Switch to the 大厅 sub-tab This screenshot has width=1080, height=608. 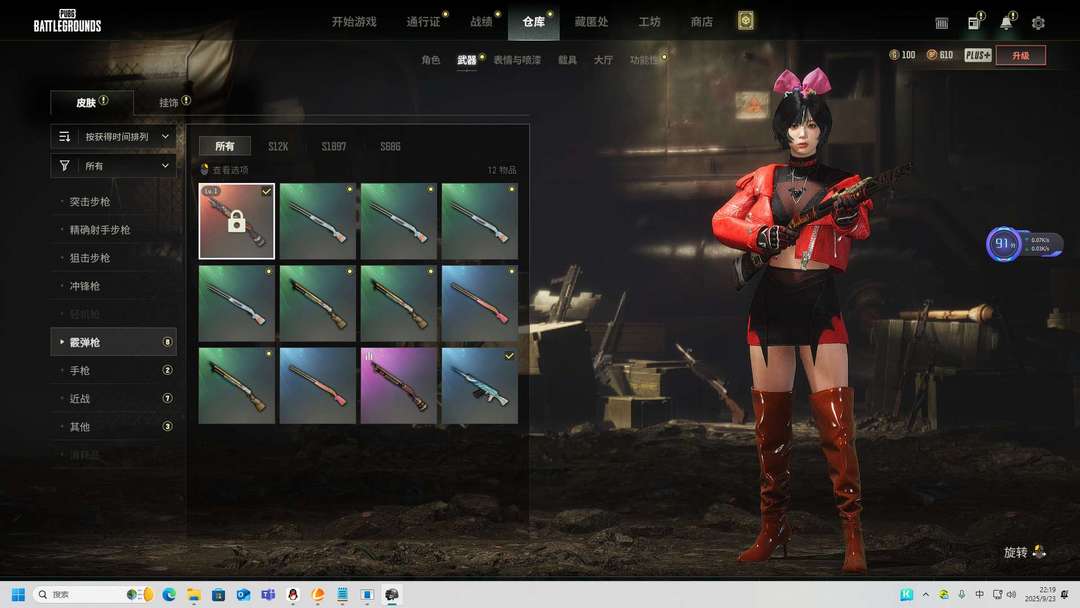tap(603, 60)
